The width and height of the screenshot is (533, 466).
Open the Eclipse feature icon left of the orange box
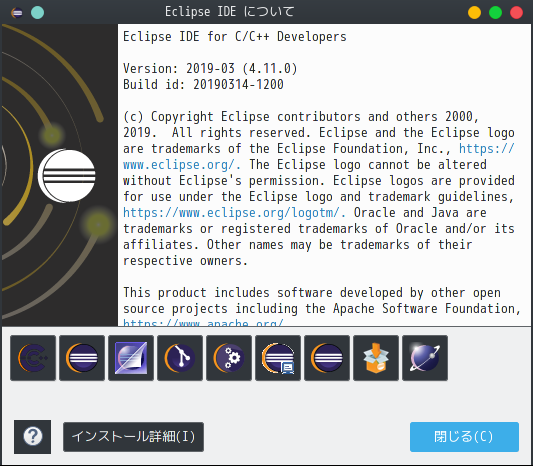coord(327,358)
